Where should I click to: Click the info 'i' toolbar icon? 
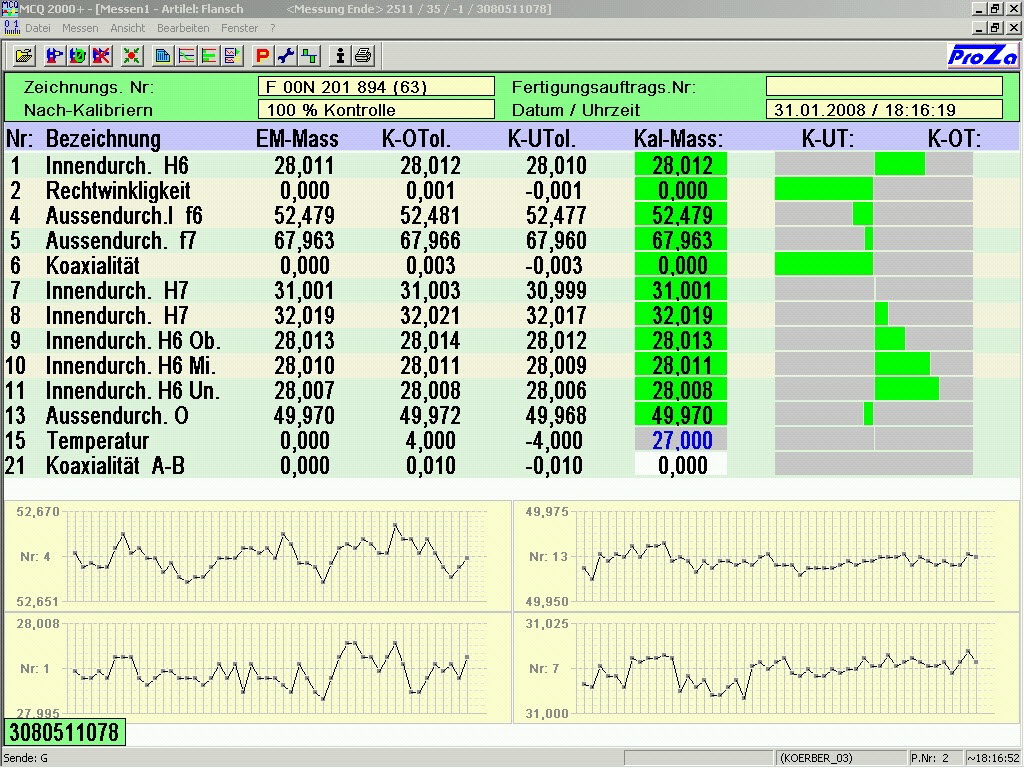tap(340, 55)
